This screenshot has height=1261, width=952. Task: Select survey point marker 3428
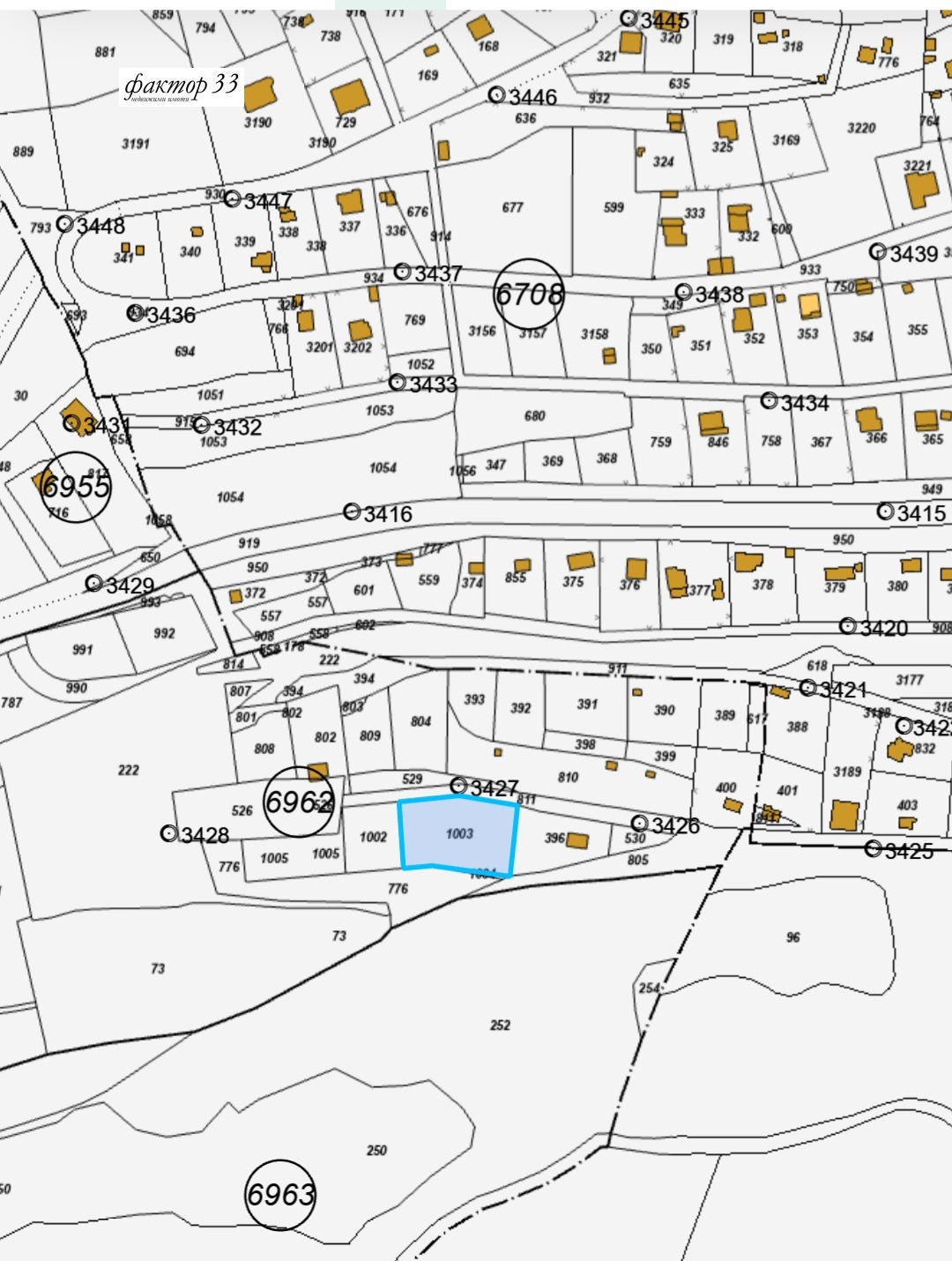pyautogui.click(x=168, y=833)
